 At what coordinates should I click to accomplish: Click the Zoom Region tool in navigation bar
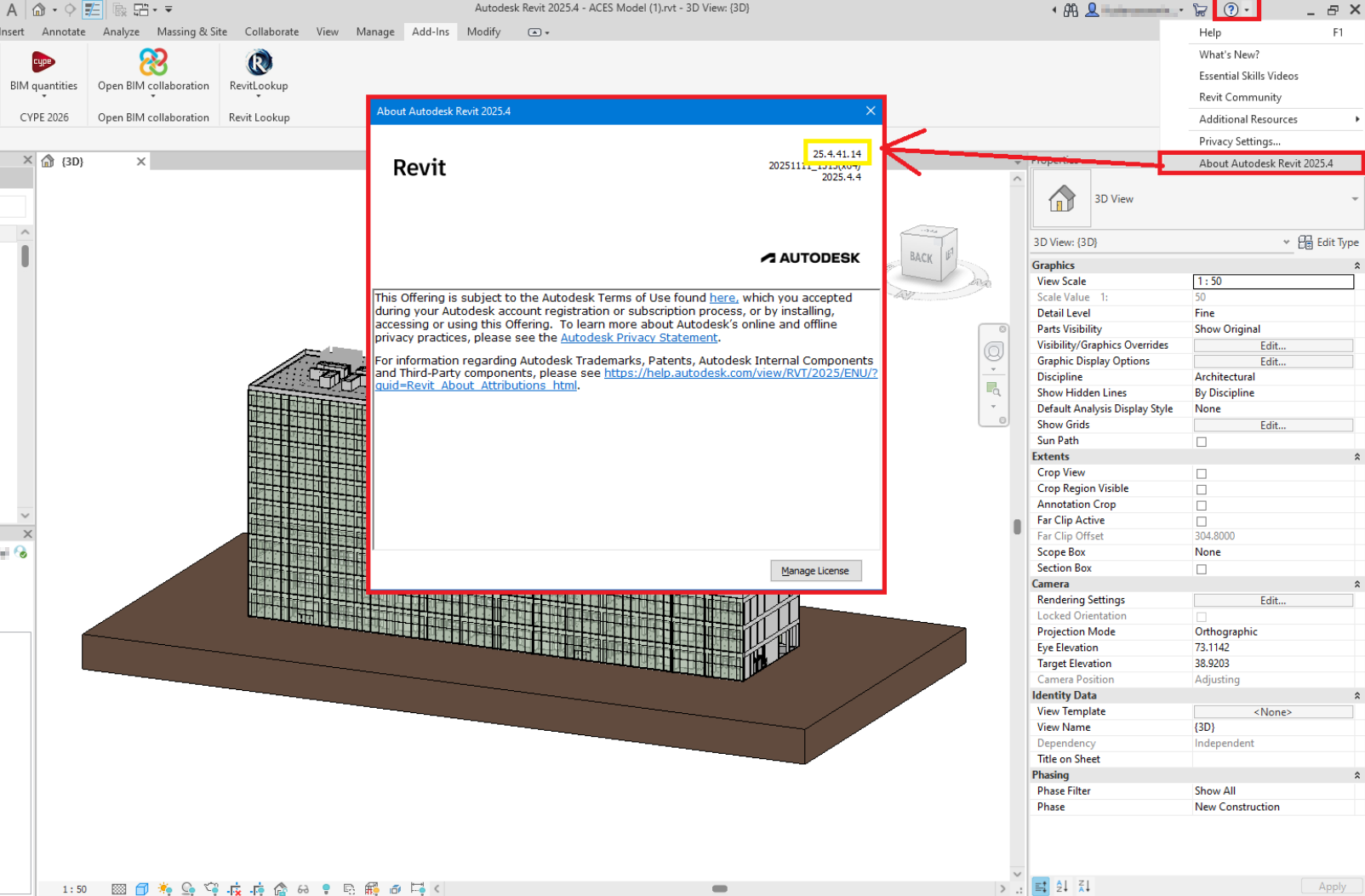pyautogui.click(x=993, y=389)
